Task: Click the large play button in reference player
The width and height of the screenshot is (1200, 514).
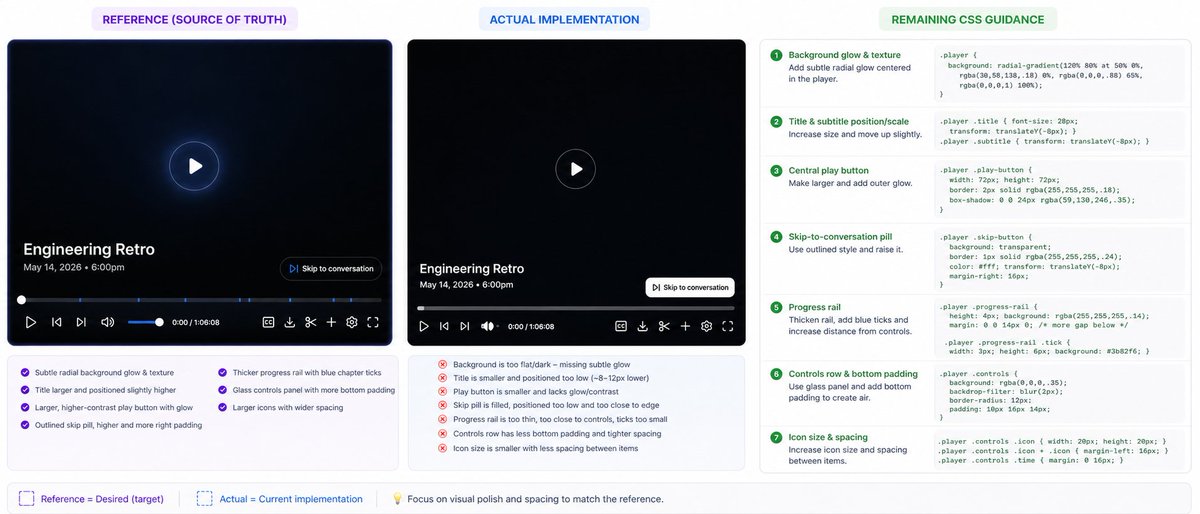Action: point(194,167)
